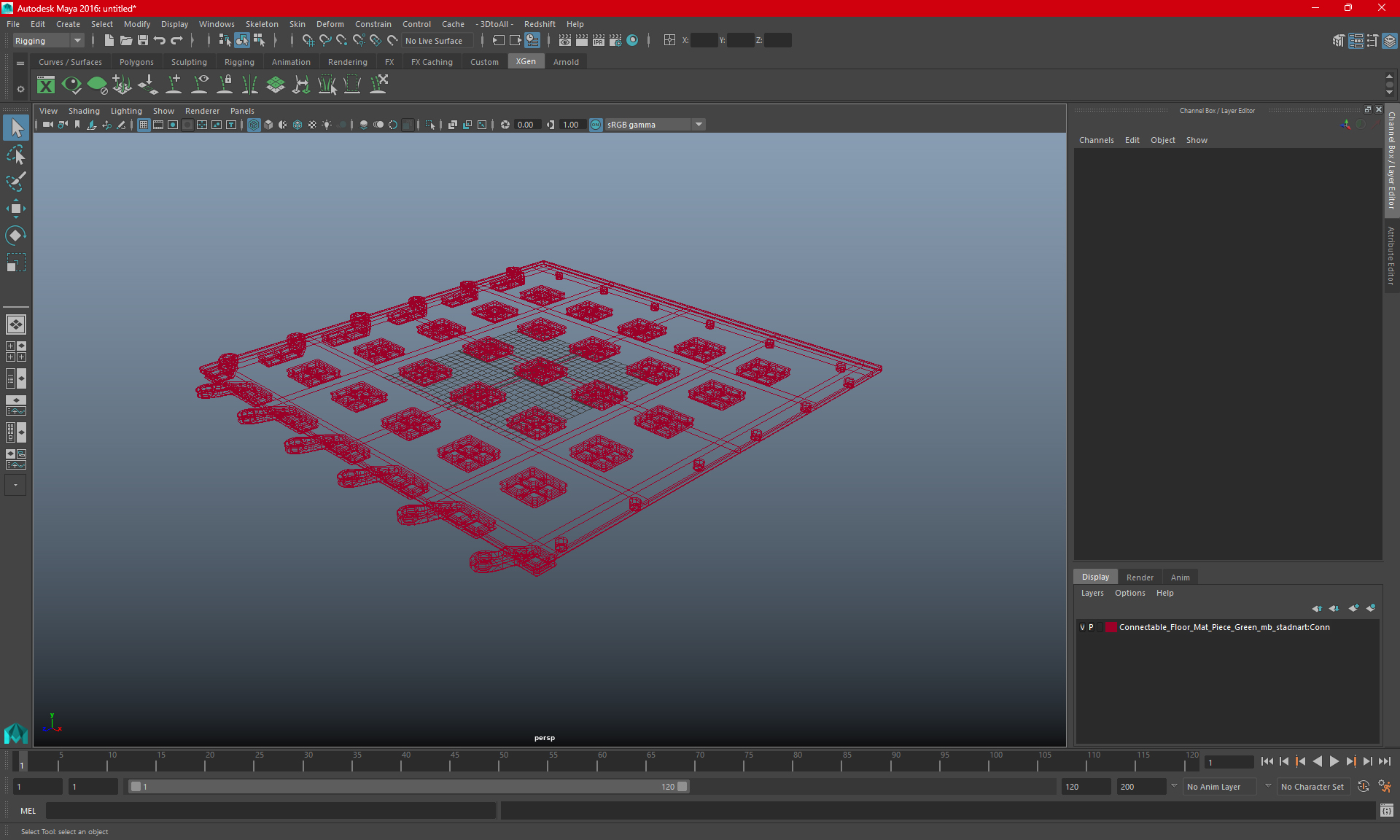
Task: Switch to the Polygons shelf tab
Action: [x=136, y=62]
